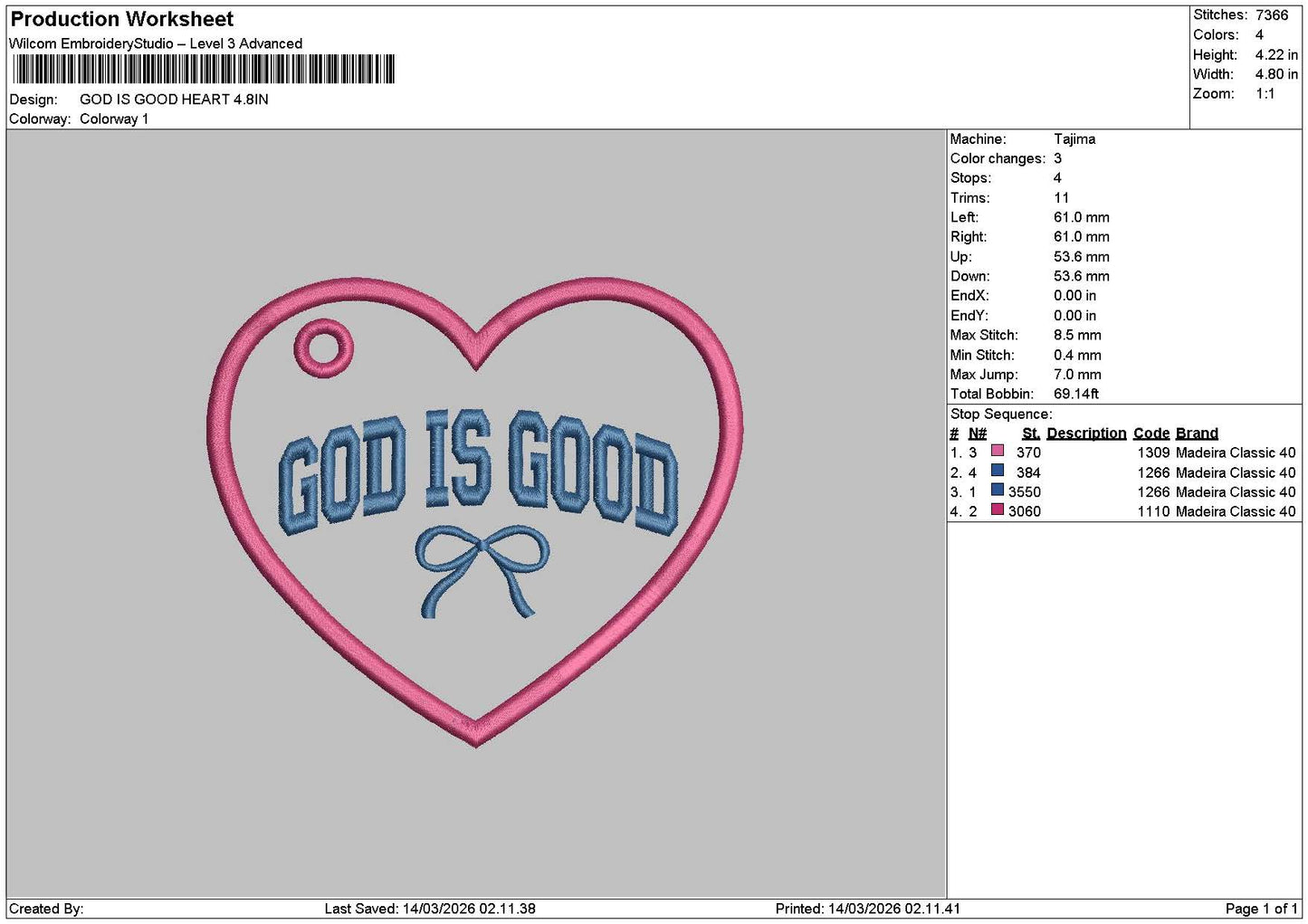Click thread code '1309' in stop 1
Screen dimensions: 1308x924
click(1153, 452)
